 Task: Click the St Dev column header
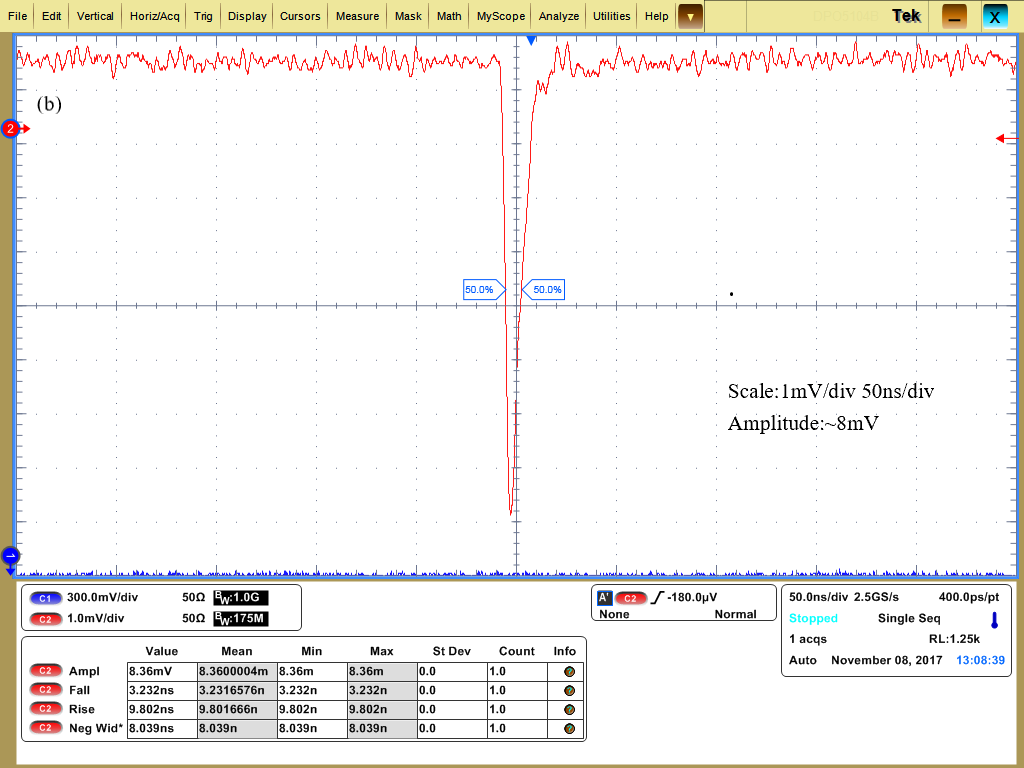(451, 651)
